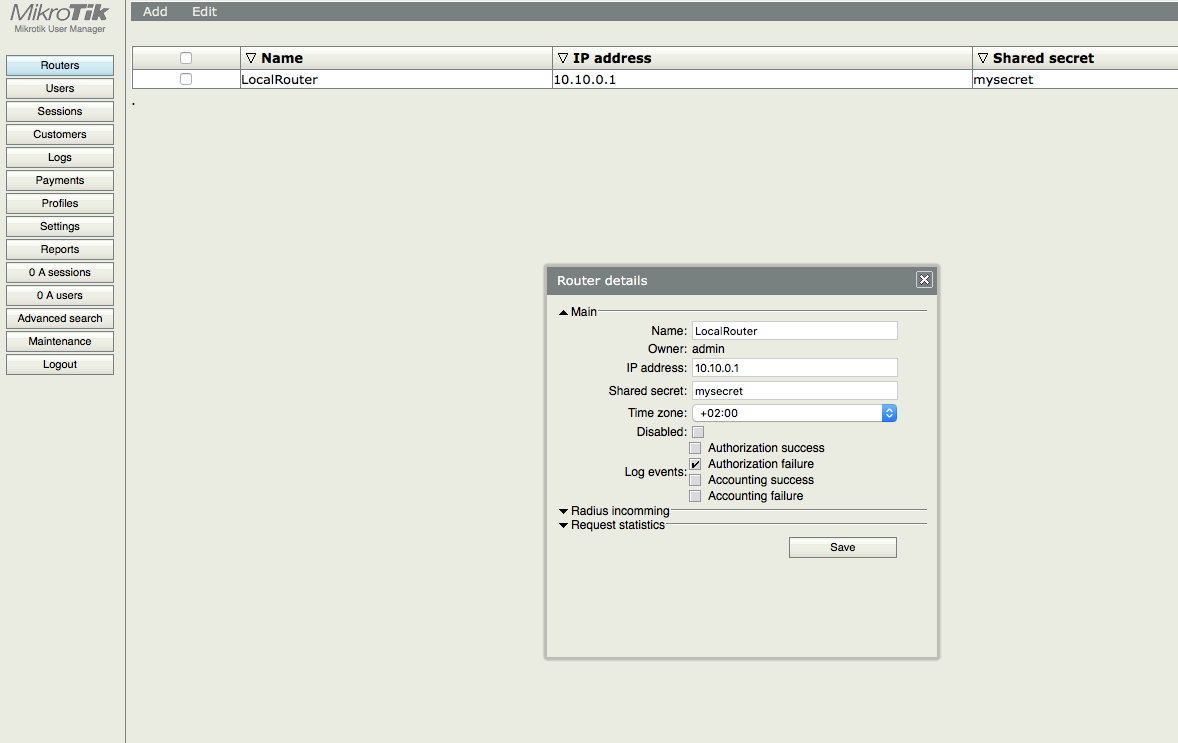The width and height of the screenshot is (1178, 743).
Task: Disable Authorization failure logging
Action: [x=695, y=464]
